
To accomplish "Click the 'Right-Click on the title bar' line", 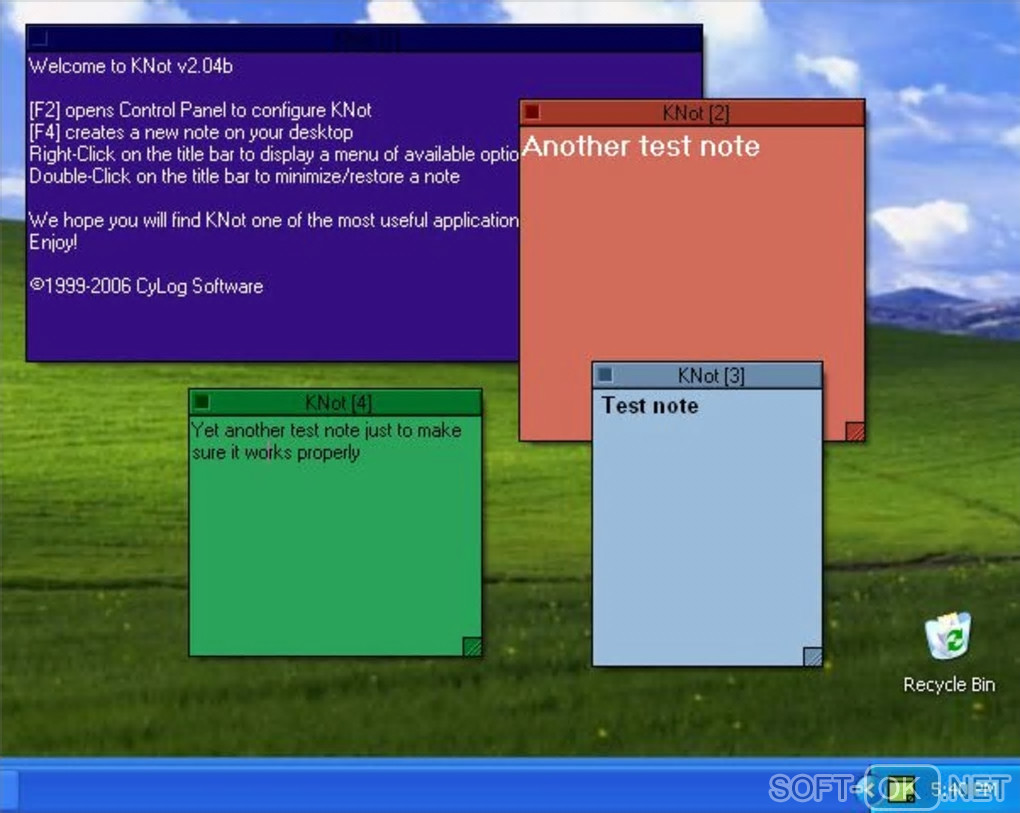I will 274,154.
